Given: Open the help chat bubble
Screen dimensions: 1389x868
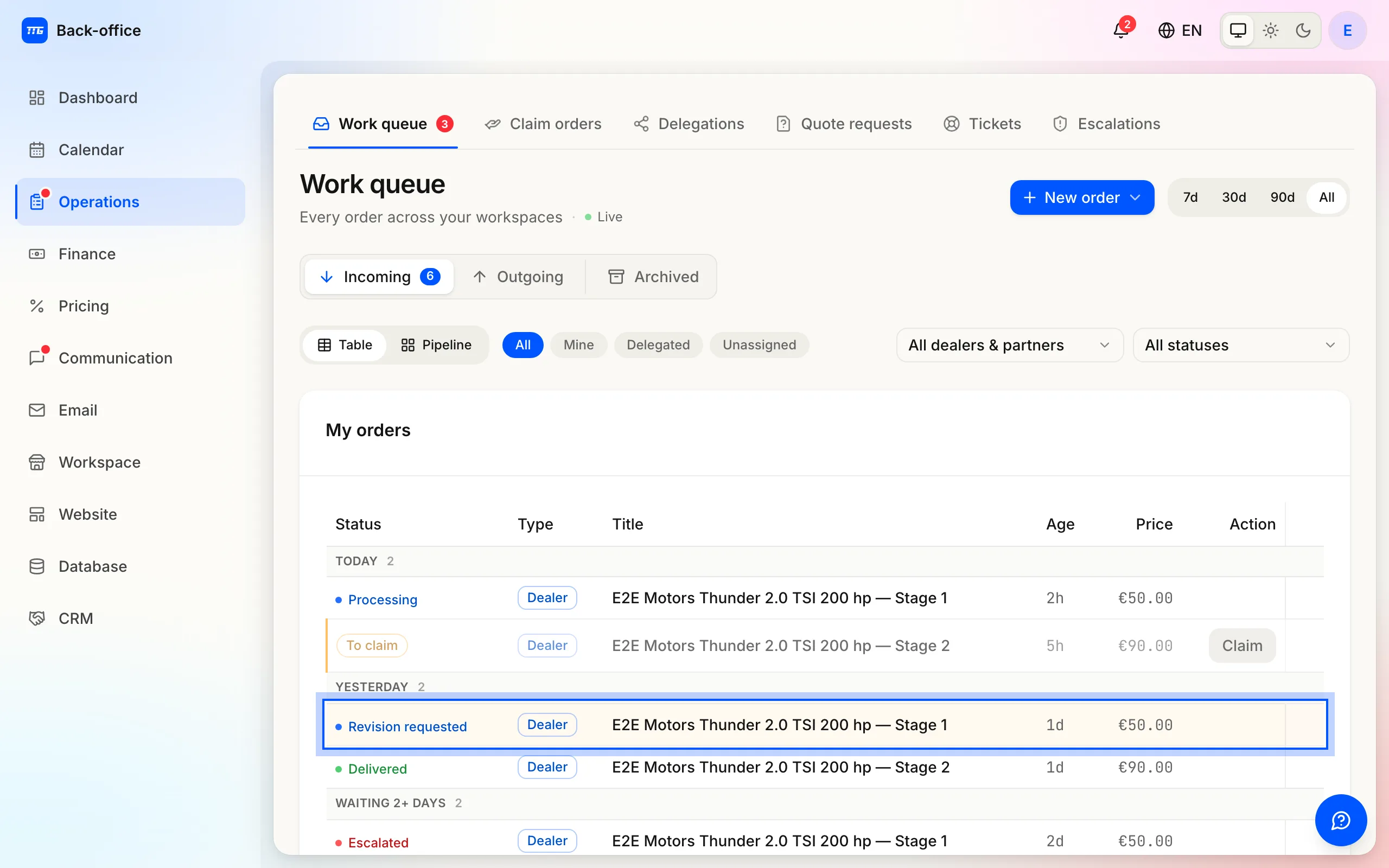Looking at the screenshot, I should click(1341, 820).
